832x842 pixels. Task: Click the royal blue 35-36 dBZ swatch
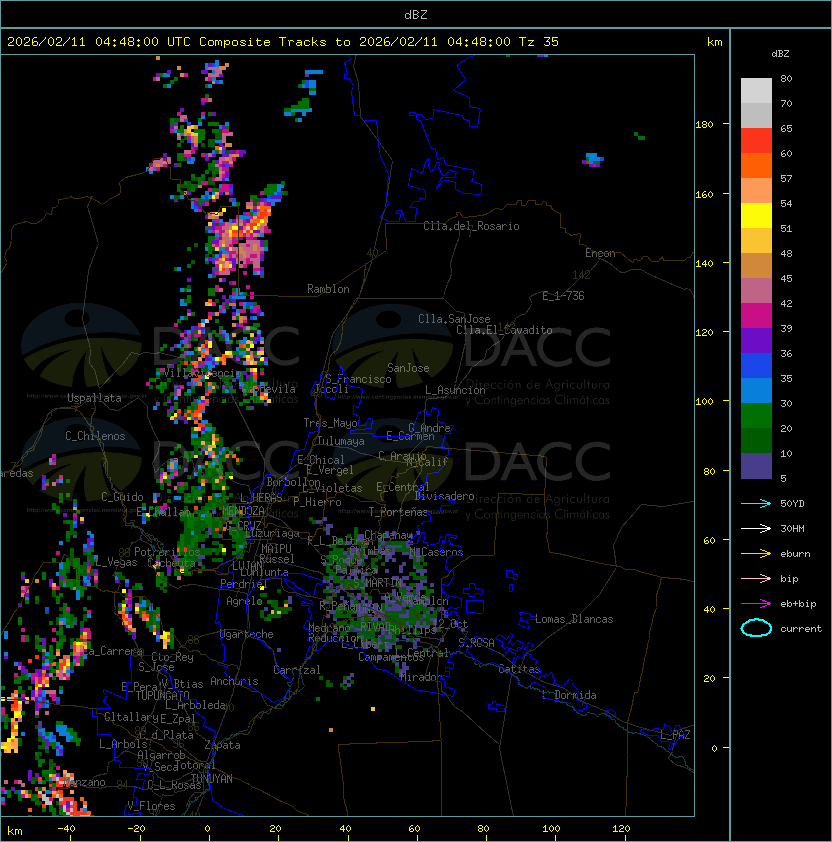[756, 366]
